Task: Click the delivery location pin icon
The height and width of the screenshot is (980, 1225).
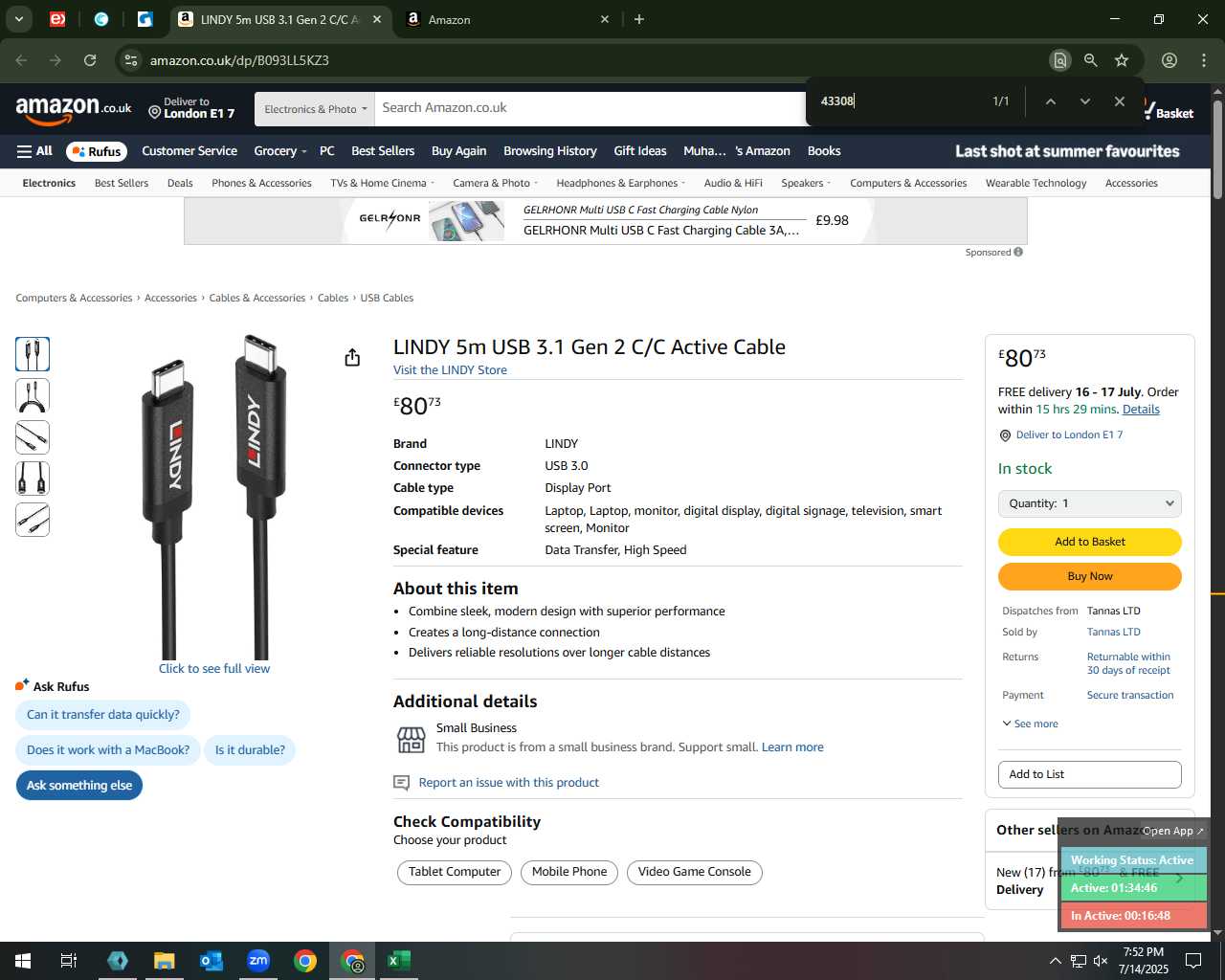Action: tap(154, 113)
